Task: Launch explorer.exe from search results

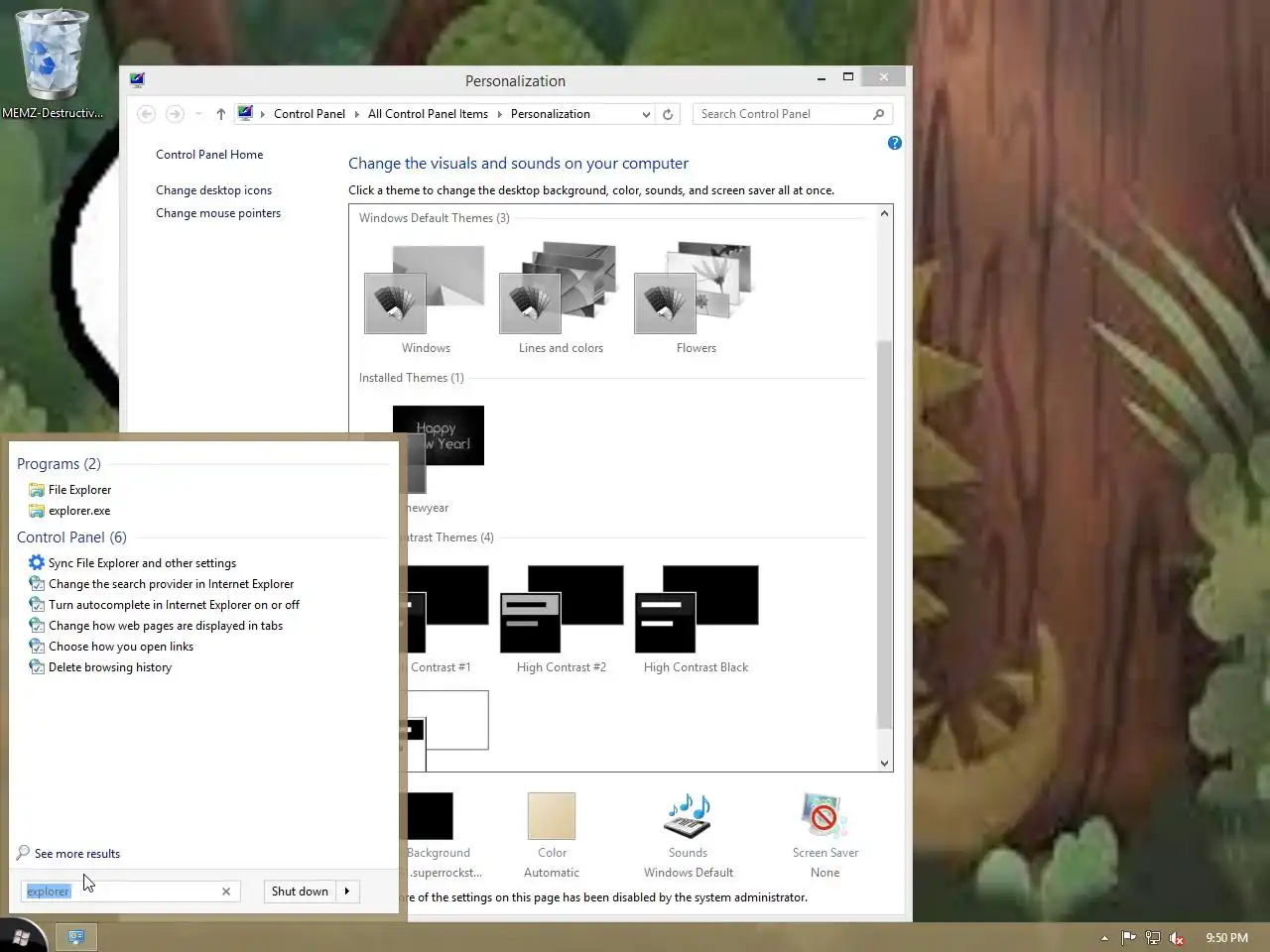Action: click(x=69, y=511)
